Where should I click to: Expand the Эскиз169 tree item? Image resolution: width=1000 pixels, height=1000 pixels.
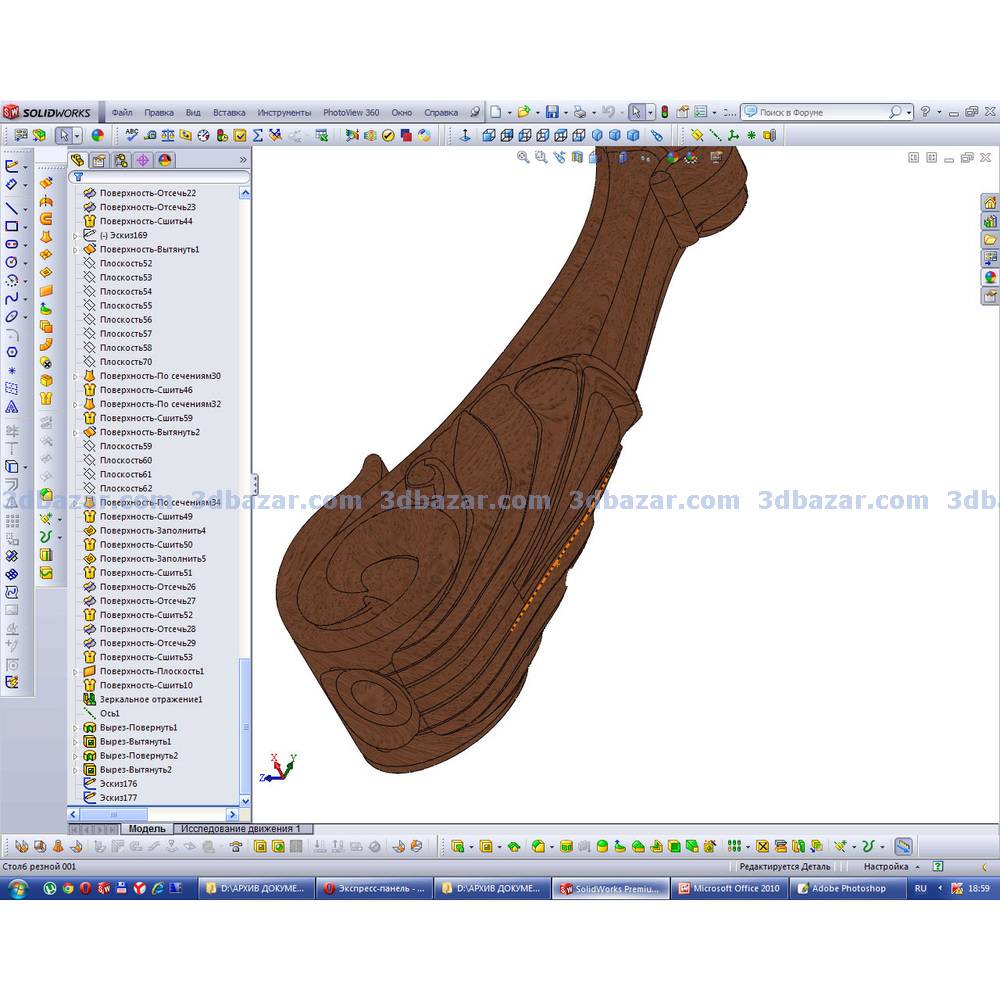[75, 235]
